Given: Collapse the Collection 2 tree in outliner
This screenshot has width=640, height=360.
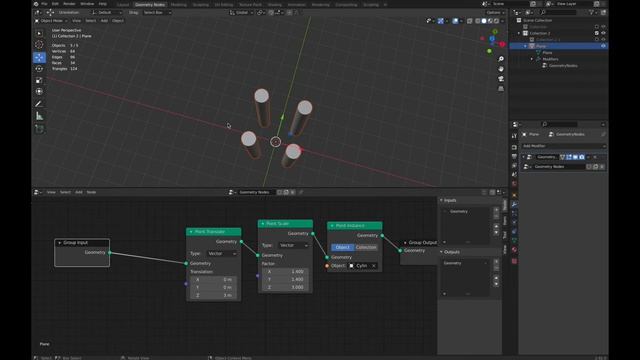Looking at the screenshot, I should coord(519,33).
